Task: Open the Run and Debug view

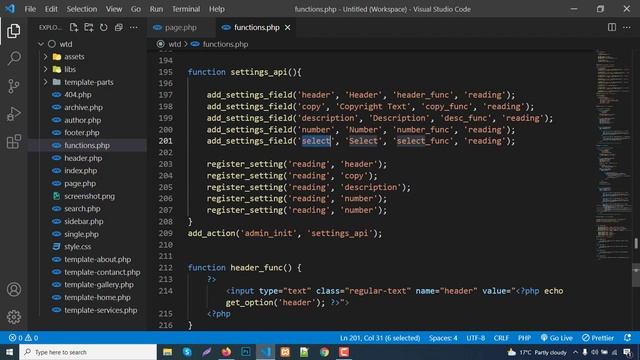Action: point(13,114)
